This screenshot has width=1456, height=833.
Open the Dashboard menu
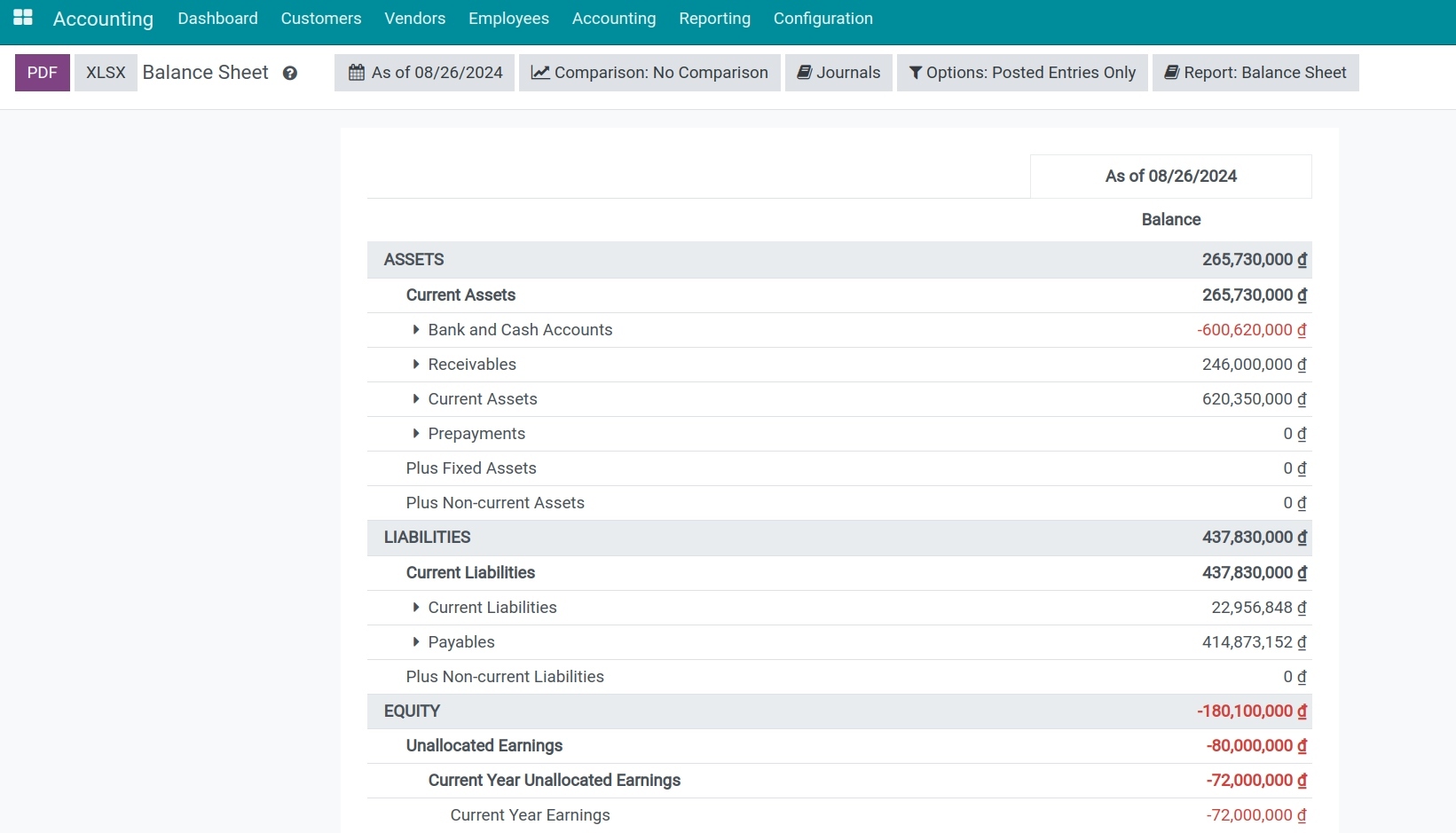pyautogui.click(x=217, y=19)
